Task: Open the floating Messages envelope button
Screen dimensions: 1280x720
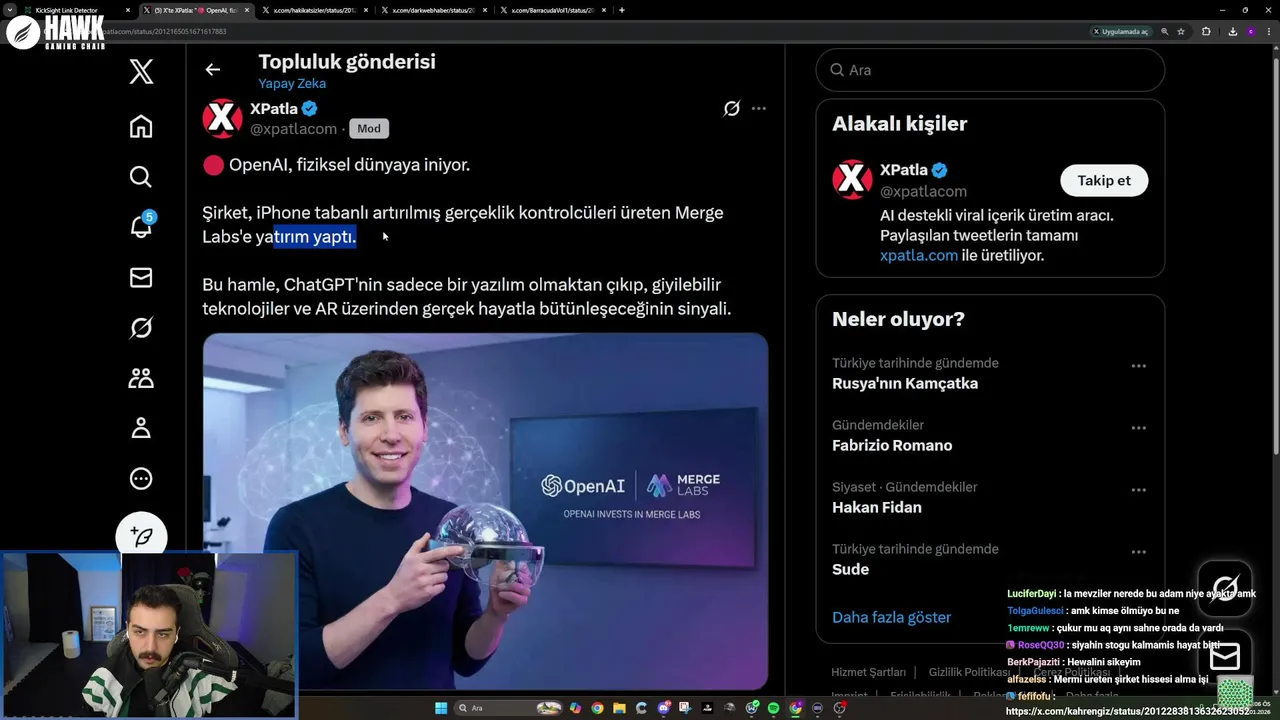Action: pyautogui.click(x=1225, y=656)
